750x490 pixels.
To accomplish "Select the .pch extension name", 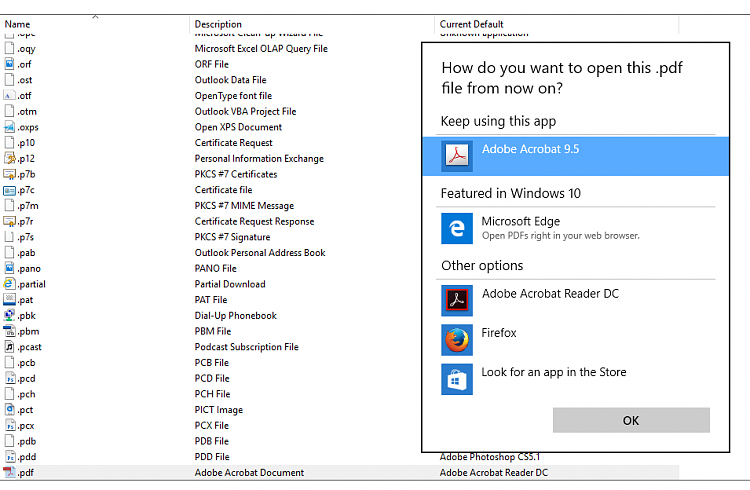I will point(26,394).
